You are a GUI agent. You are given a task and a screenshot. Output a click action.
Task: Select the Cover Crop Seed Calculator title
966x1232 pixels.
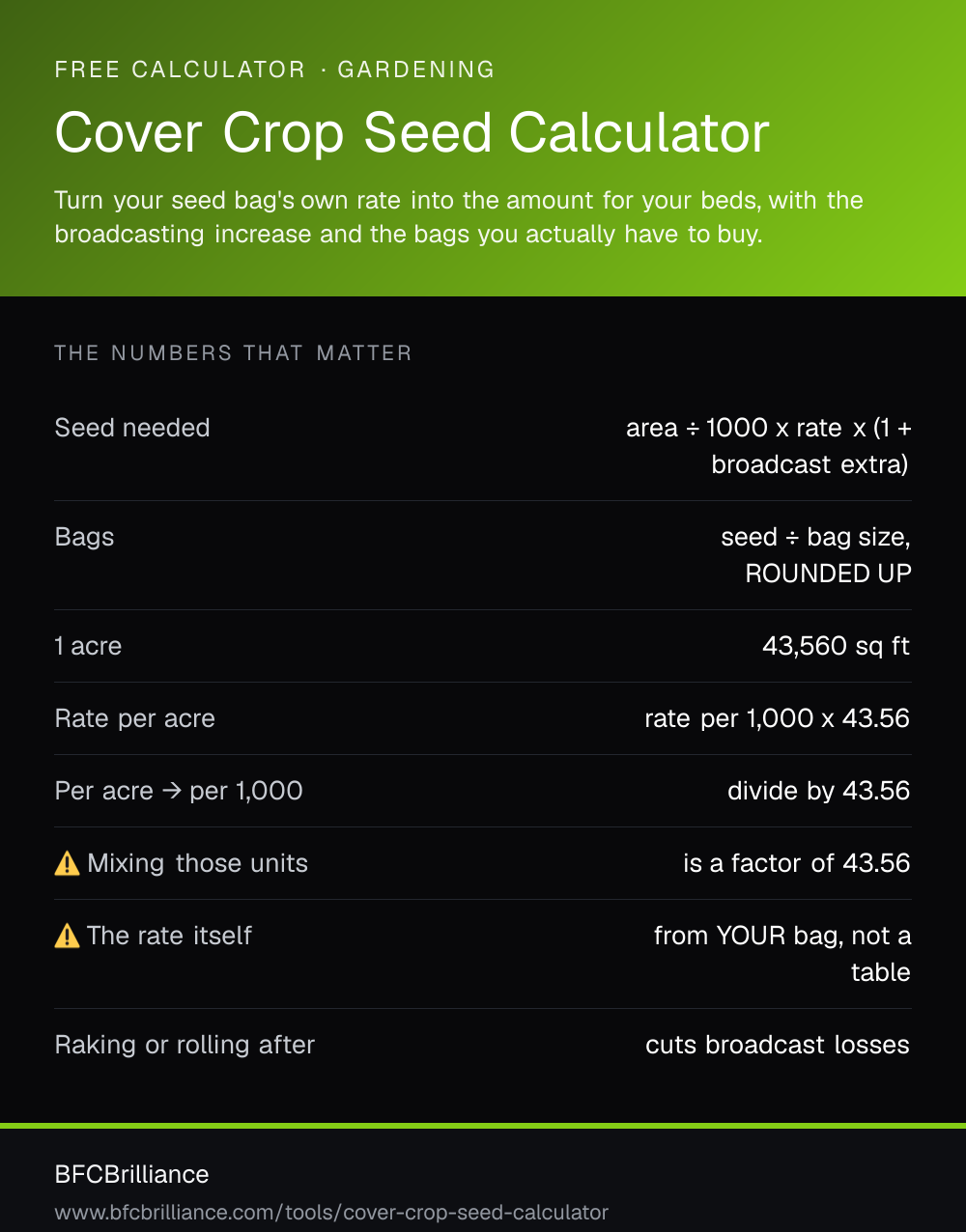pyautogui.click(x=412, y=133)
